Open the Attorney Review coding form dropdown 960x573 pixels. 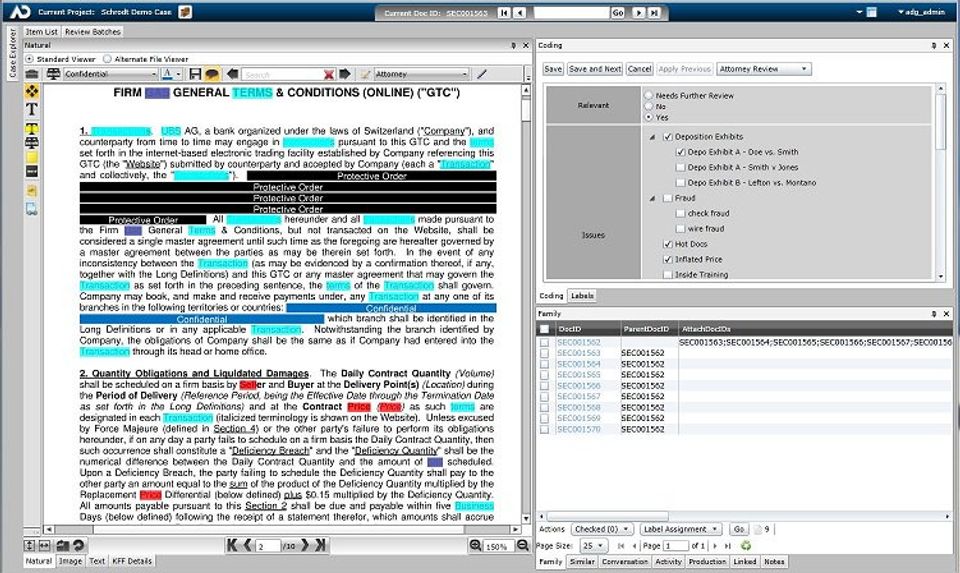click(x=764, y=69)
